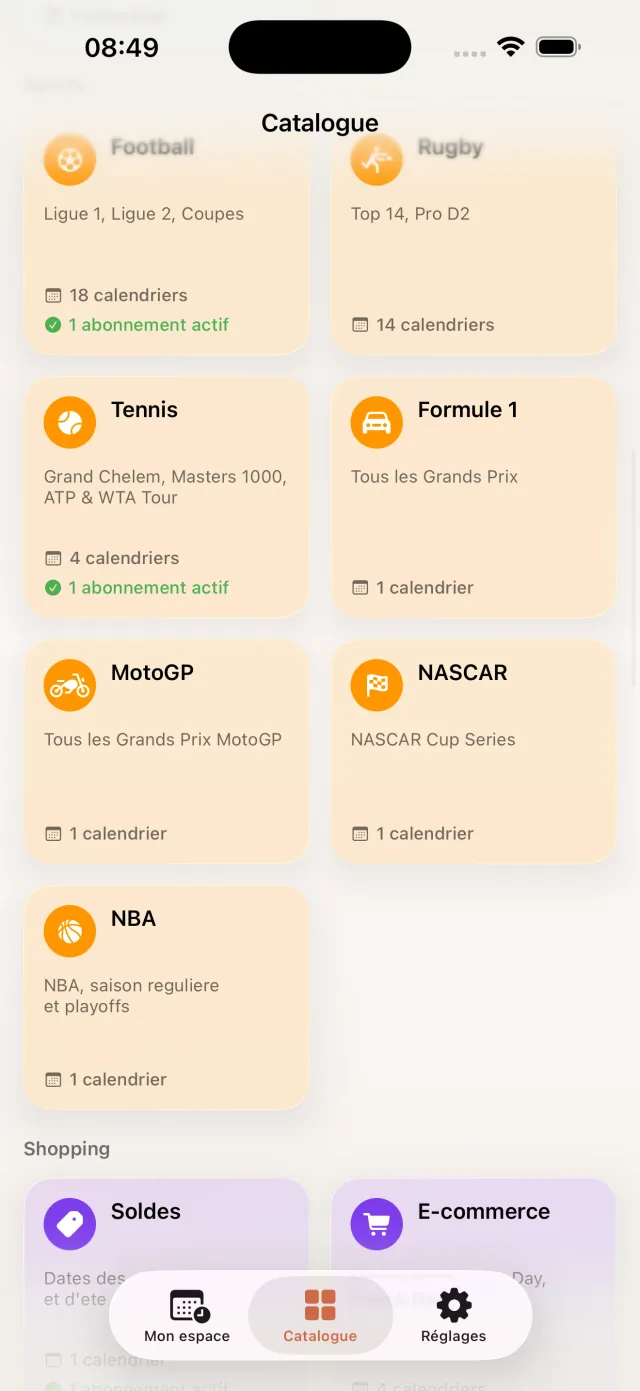
Task: Select the Catalogue tab in bottom bar
Action: (x=320, y=1315)
